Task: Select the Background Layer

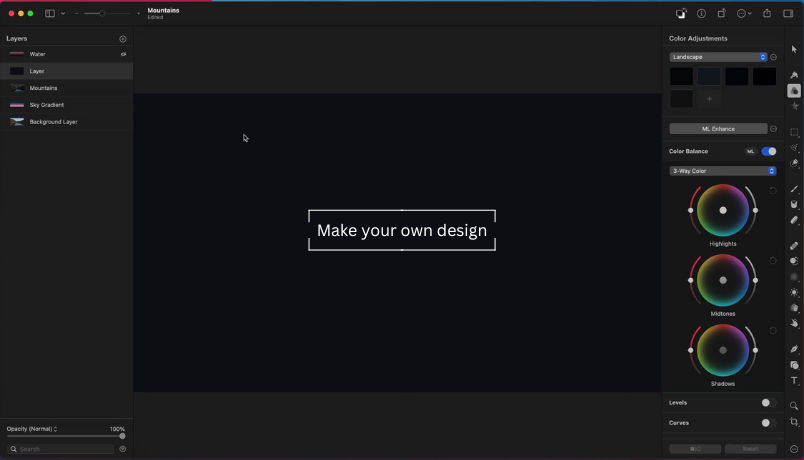Action: pos(53,122)
